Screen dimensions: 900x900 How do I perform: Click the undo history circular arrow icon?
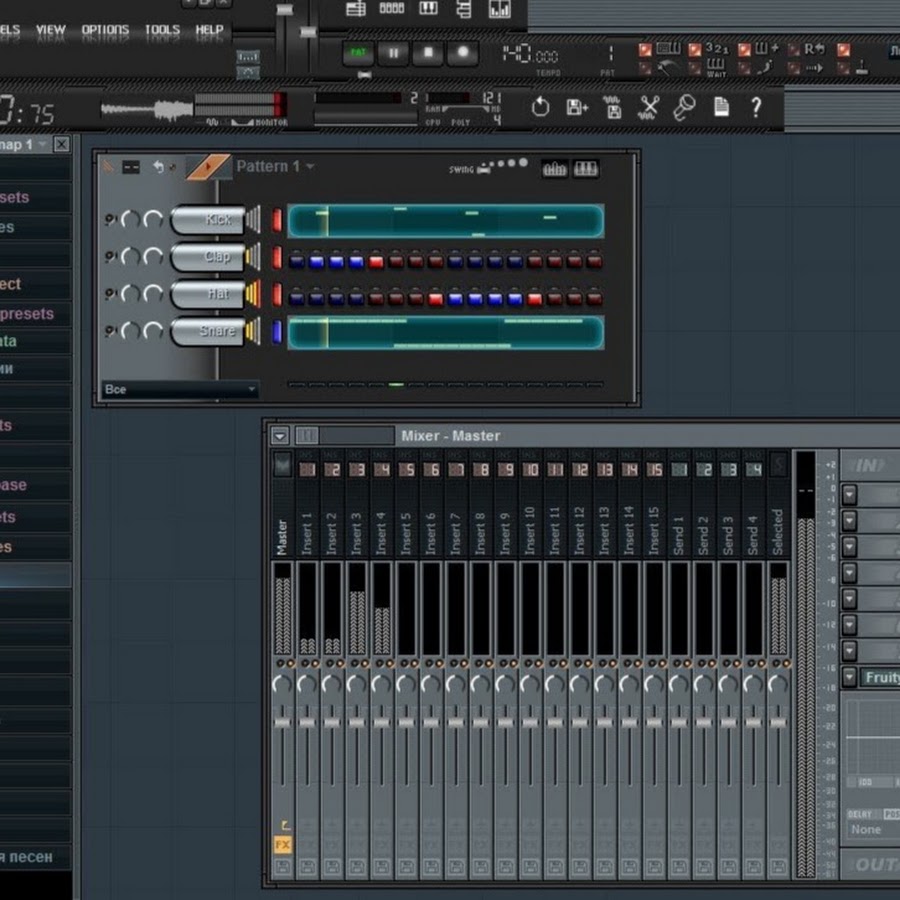point(540,107)
